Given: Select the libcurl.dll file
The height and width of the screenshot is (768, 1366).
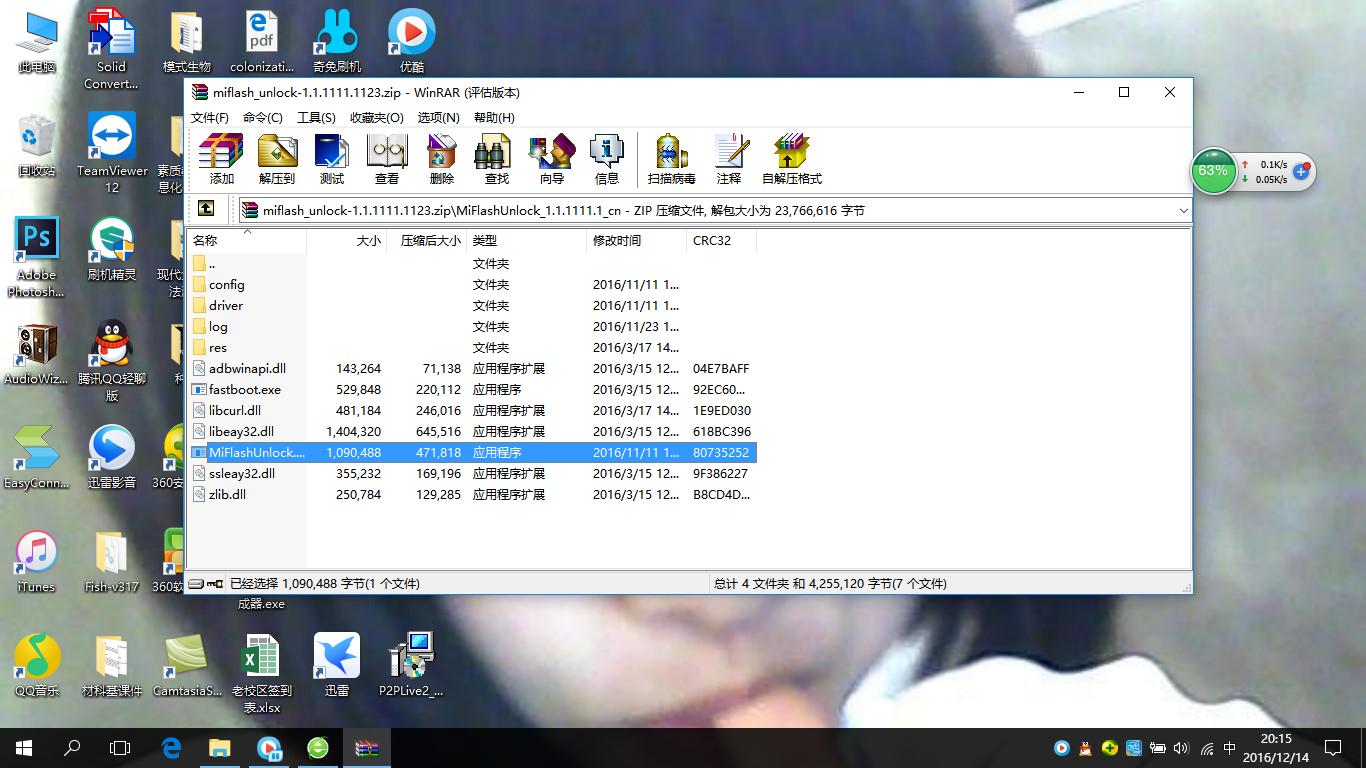Looking at the screenshot, I should coord(472,410).
